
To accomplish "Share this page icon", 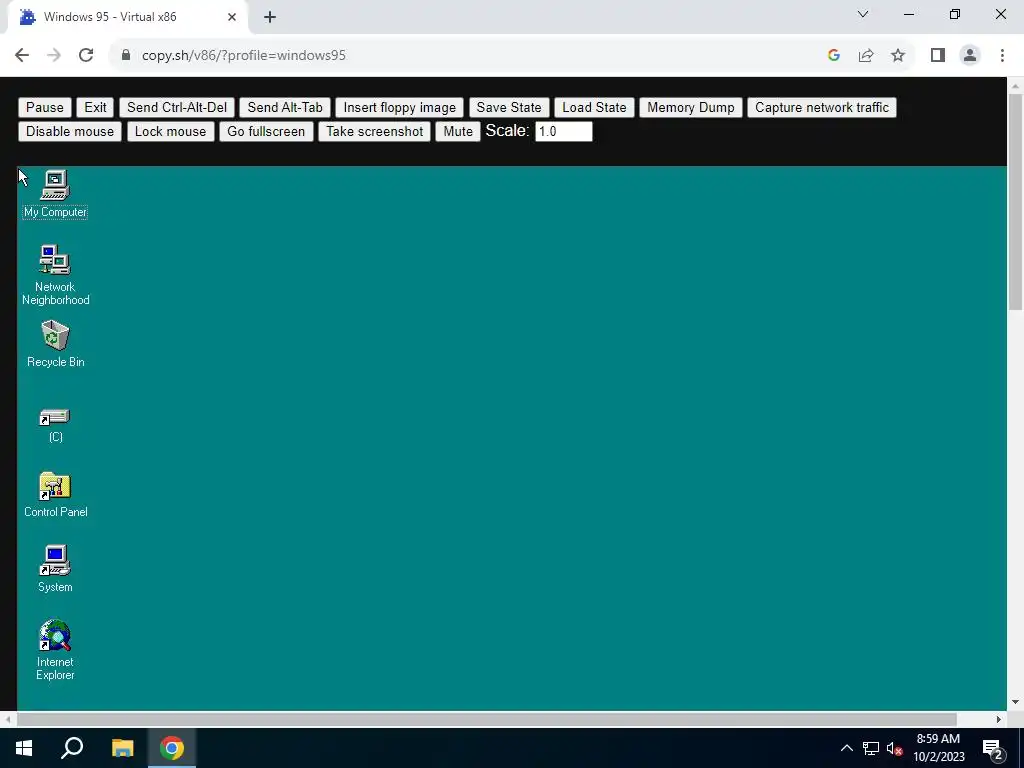I will [866, 55].
